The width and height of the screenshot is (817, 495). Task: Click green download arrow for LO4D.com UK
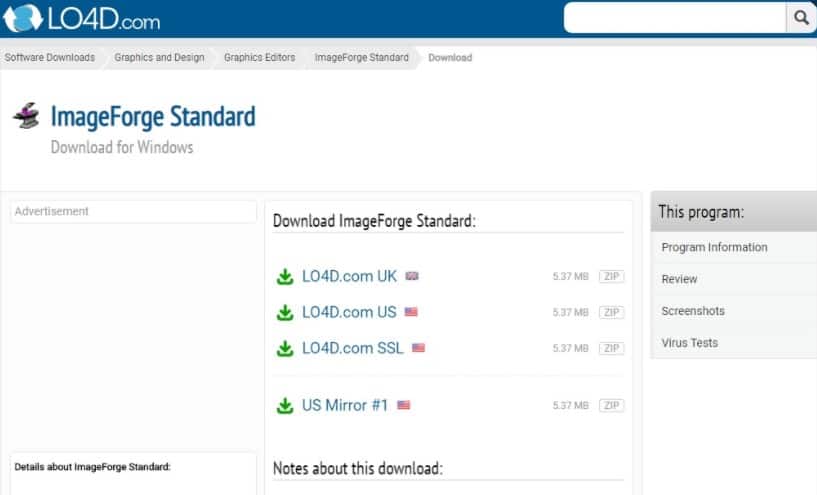click(285, 277)
